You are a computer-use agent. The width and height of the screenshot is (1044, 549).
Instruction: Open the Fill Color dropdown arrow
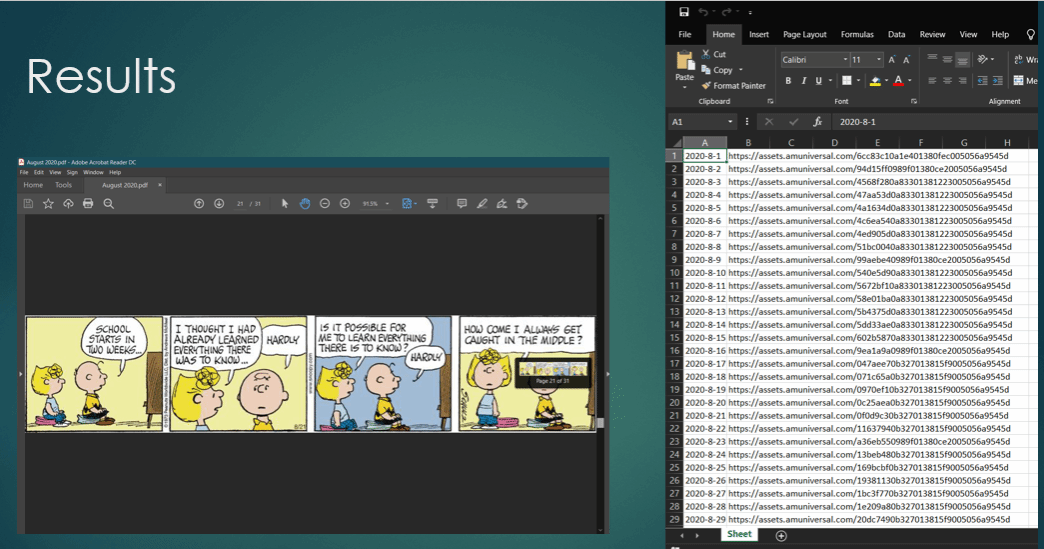pos(887,81)
